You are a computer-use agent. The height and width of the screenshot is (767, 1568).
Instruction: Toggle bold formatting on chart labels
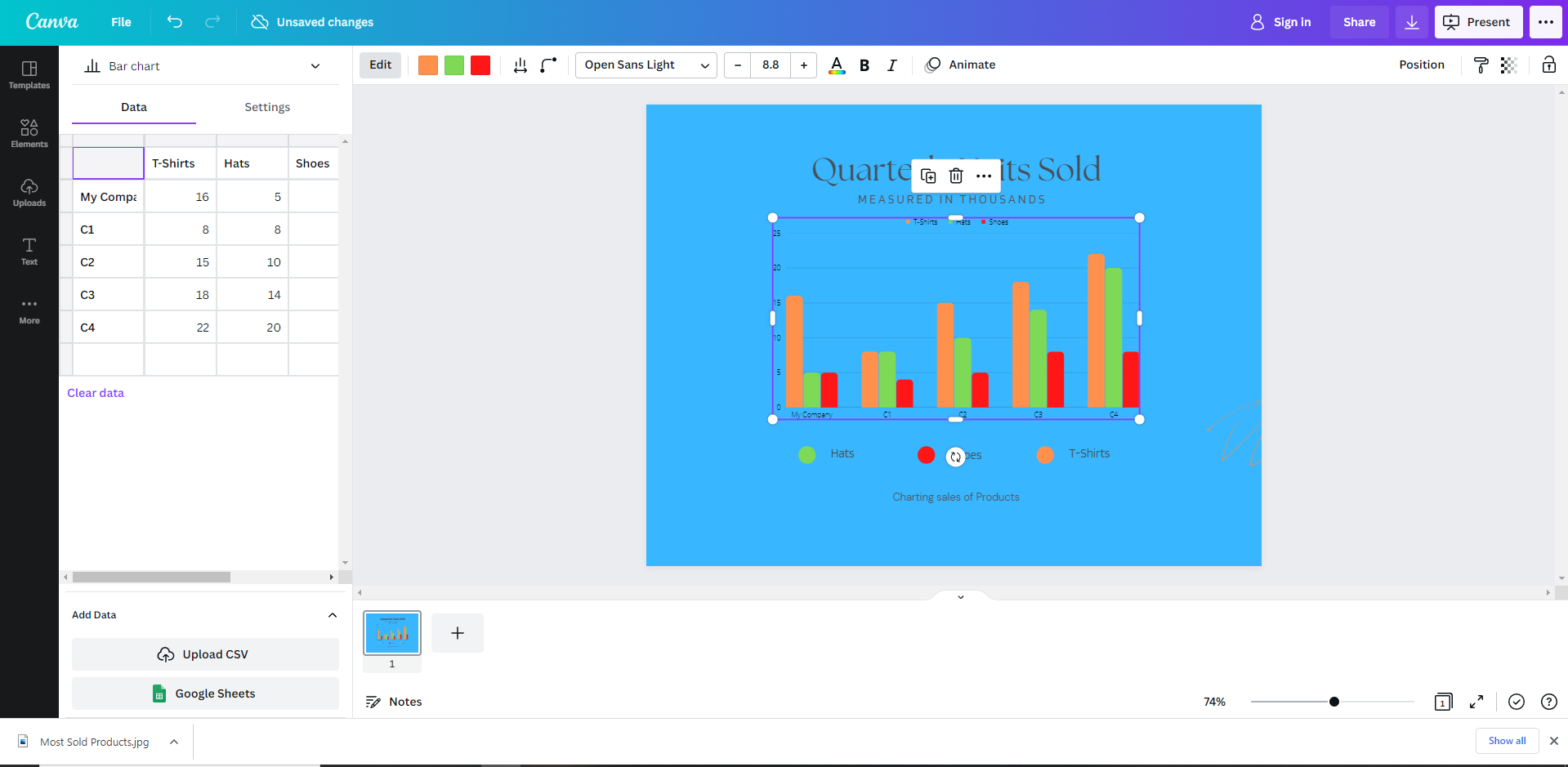point(864,65)
